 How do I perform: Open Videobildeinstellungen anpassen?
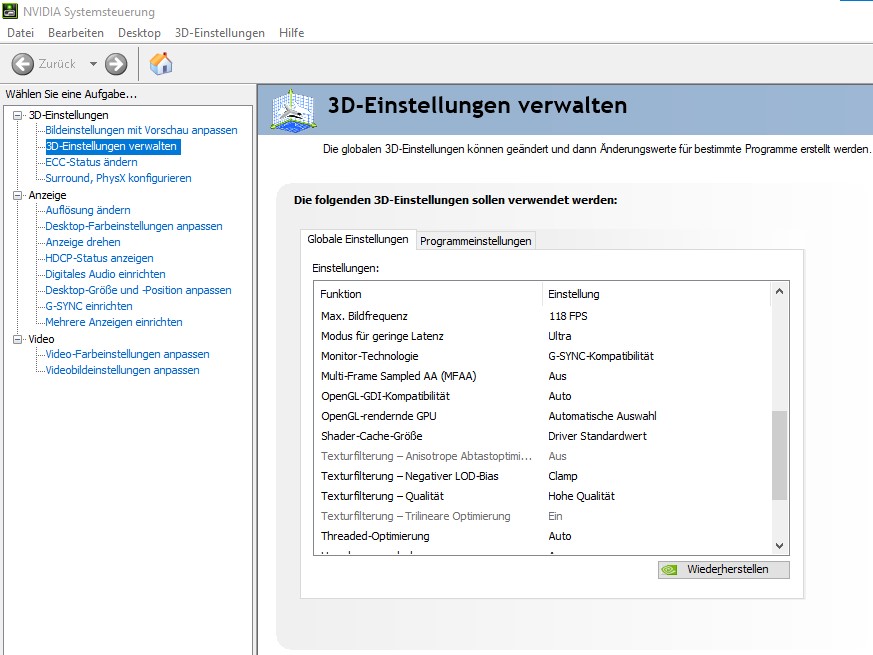click(122, 370)
